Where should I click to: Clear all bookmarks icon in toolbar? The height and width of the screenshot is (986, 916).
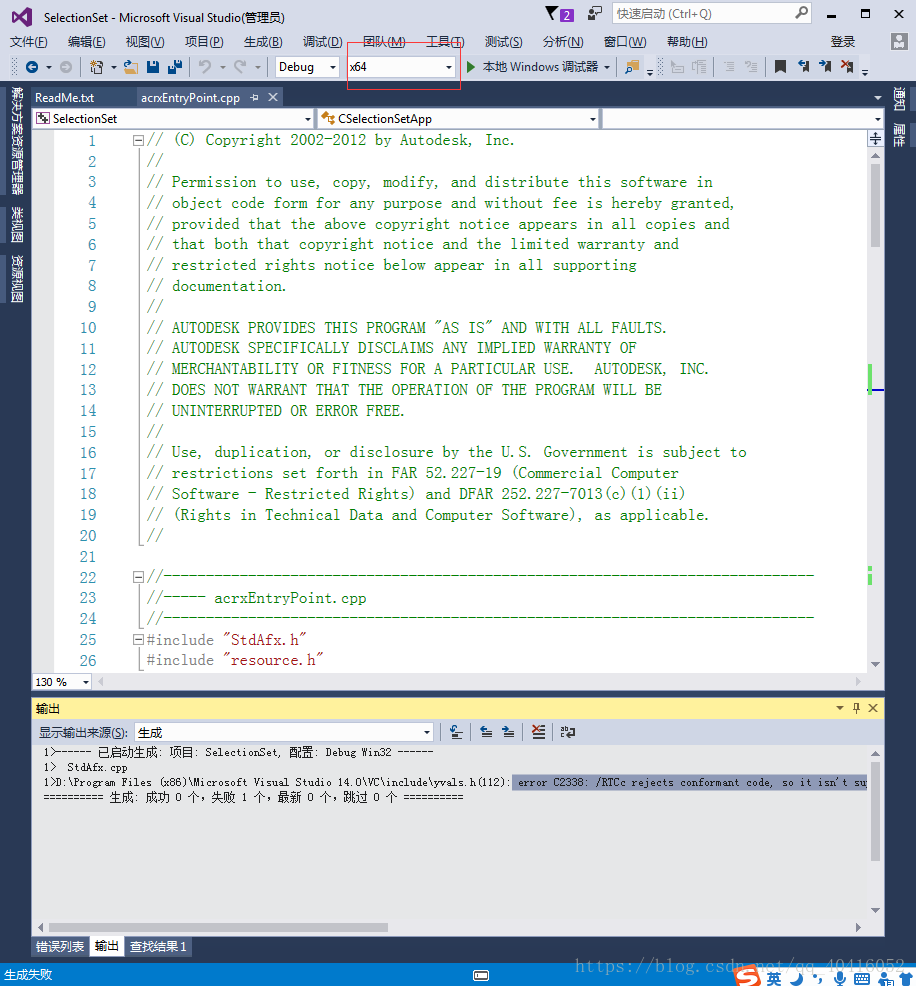(x=847, y=67)
